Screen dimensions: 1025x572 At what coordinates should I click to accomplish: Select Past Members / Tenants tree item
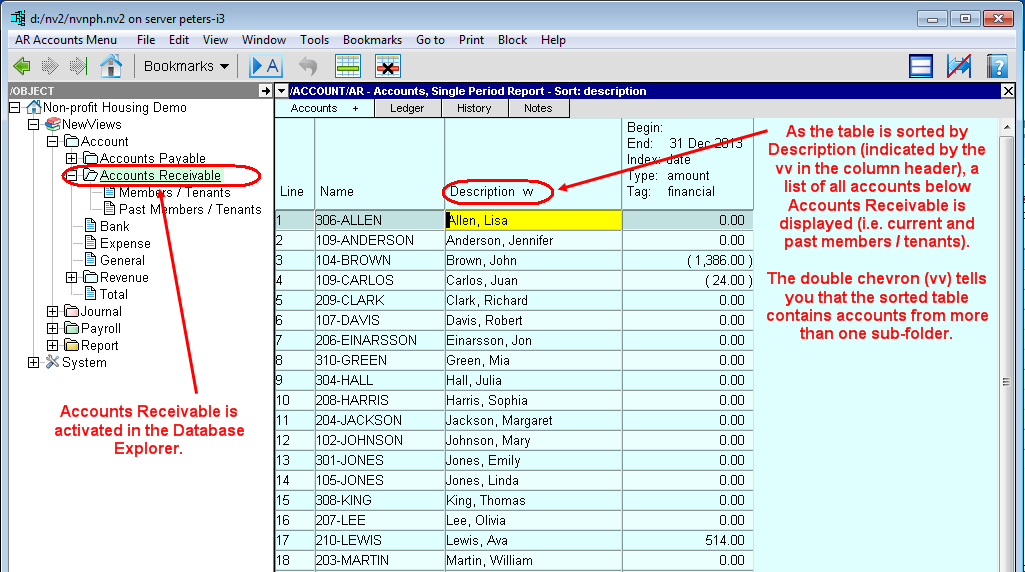click(190, 210)
